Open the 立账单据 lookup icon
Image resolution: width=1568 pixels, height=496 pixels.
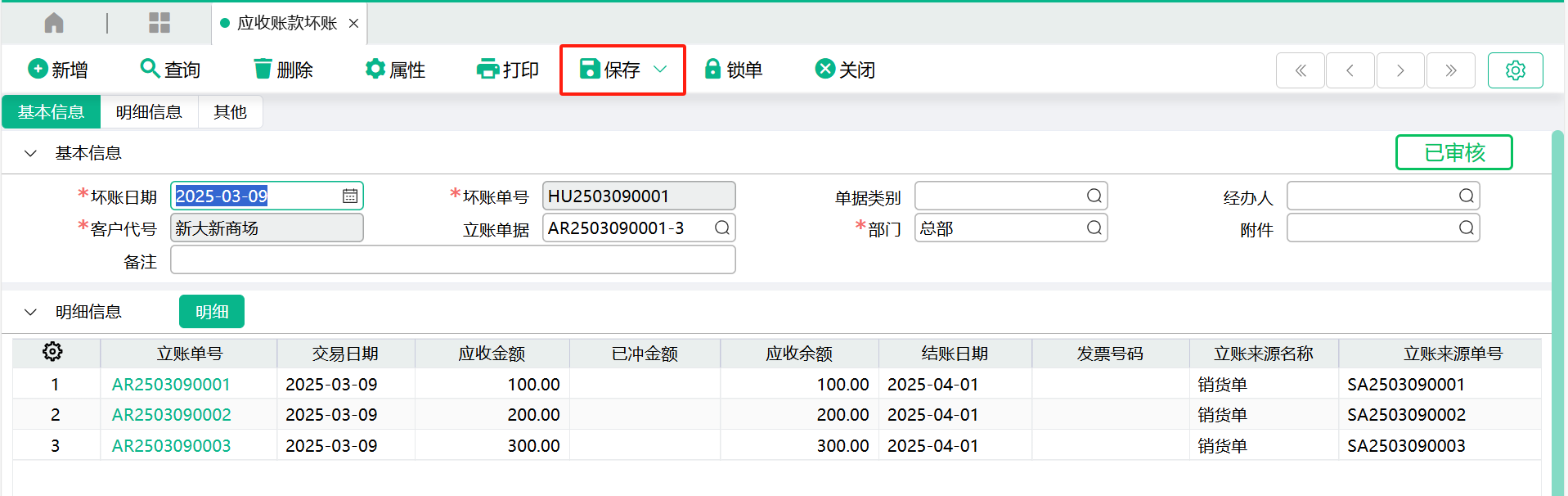click(x=721, y=228)
